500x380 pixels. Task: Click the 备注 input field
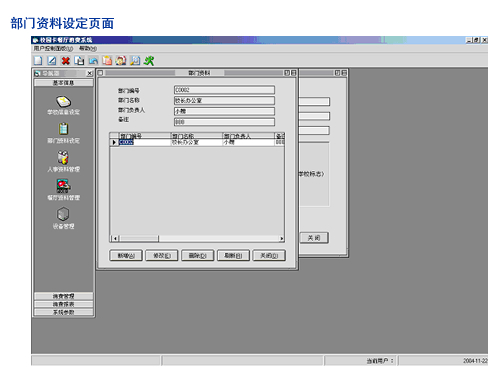click(224, 122)
